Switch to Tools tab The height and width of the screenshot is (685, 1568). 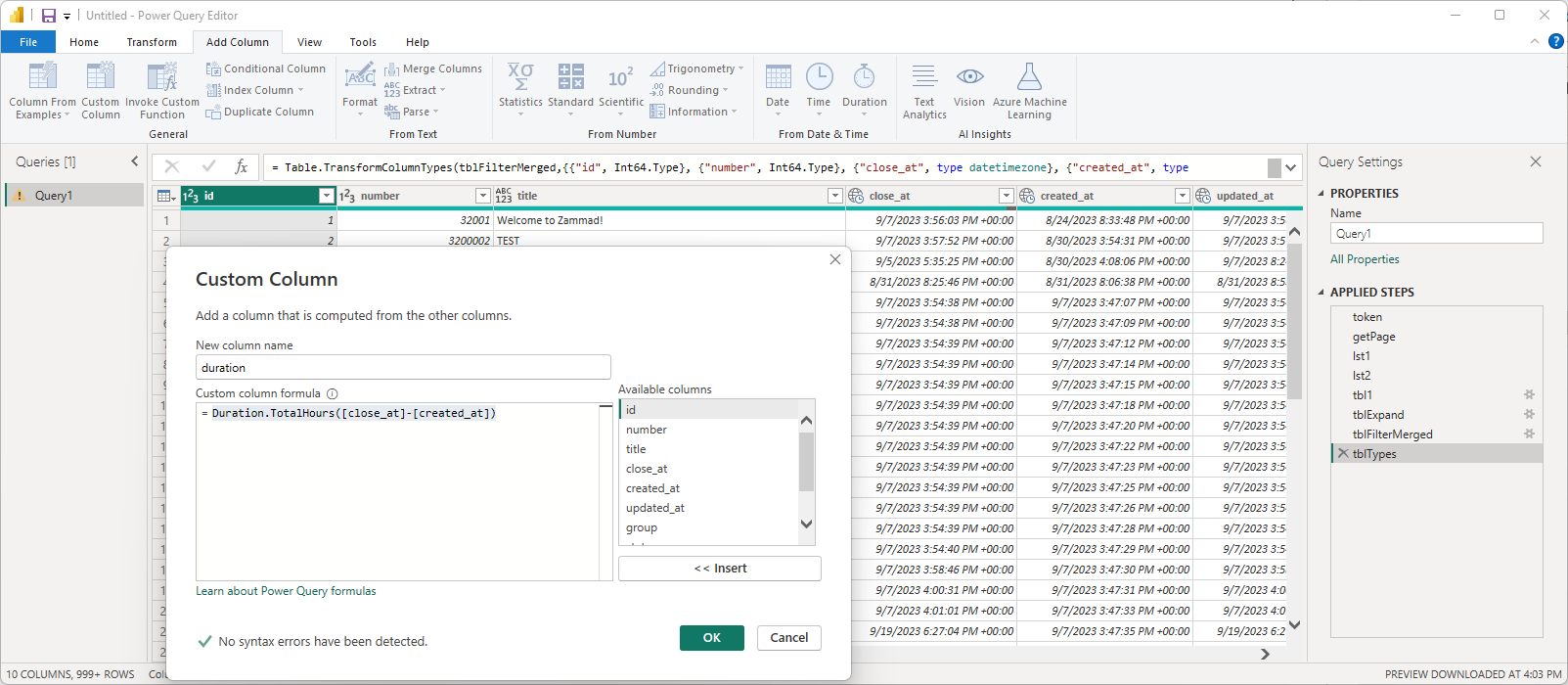click(363, 42)
